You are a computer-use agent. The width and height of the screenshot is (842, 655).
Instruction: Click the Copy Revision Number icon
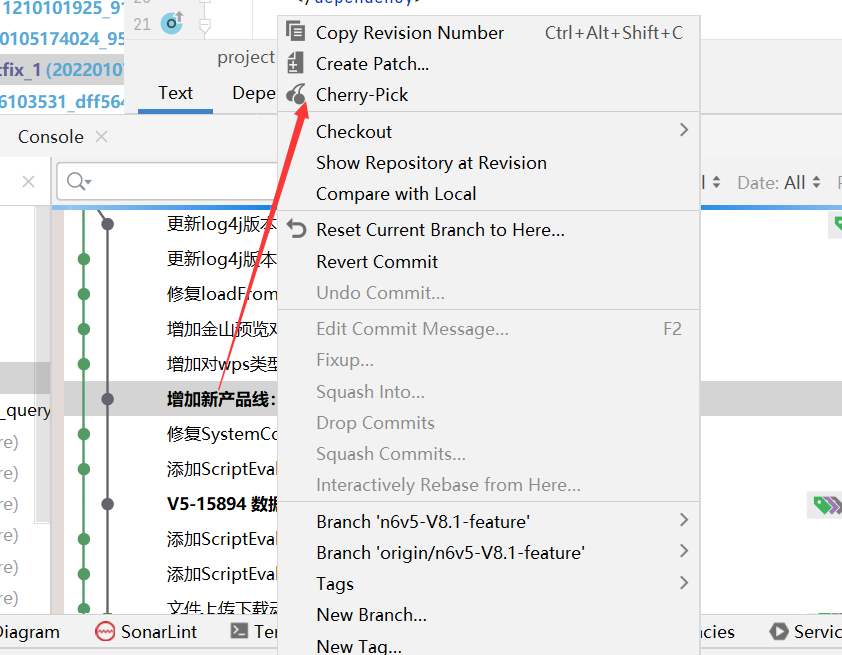296,32
